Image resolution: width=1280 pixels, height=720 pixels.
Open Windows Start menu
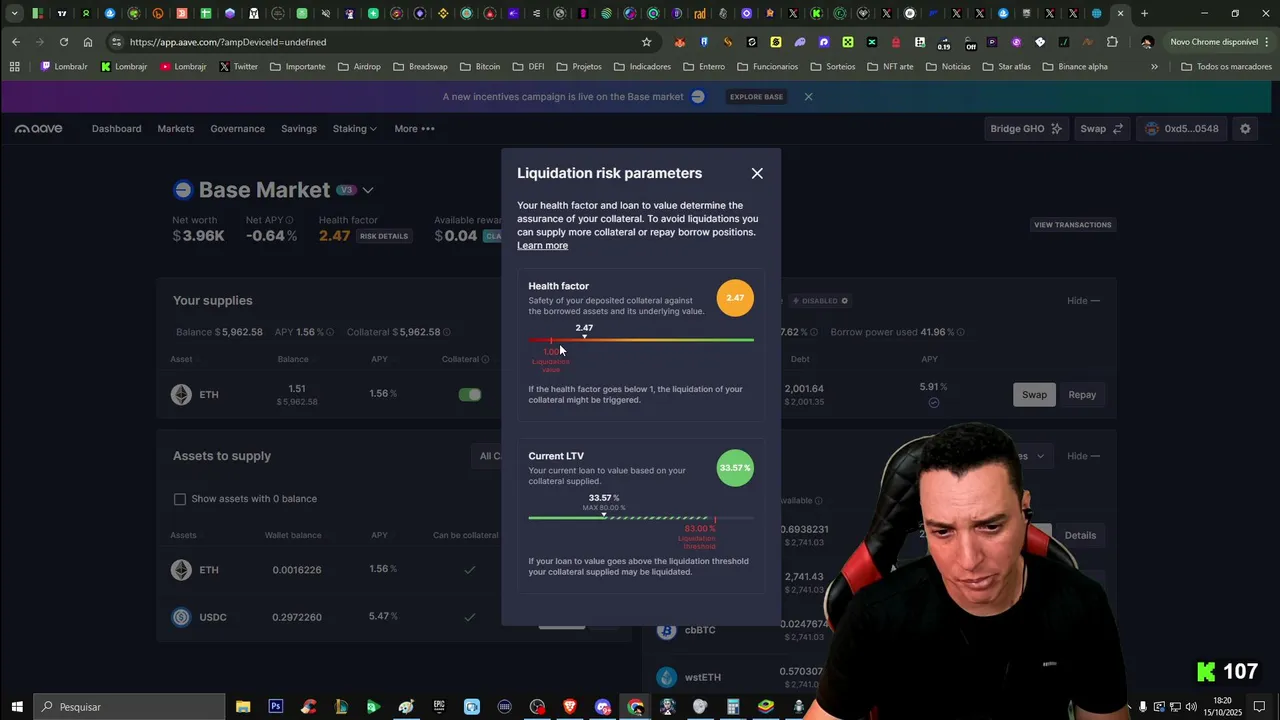pyautogui.click(x=17, y=707)
